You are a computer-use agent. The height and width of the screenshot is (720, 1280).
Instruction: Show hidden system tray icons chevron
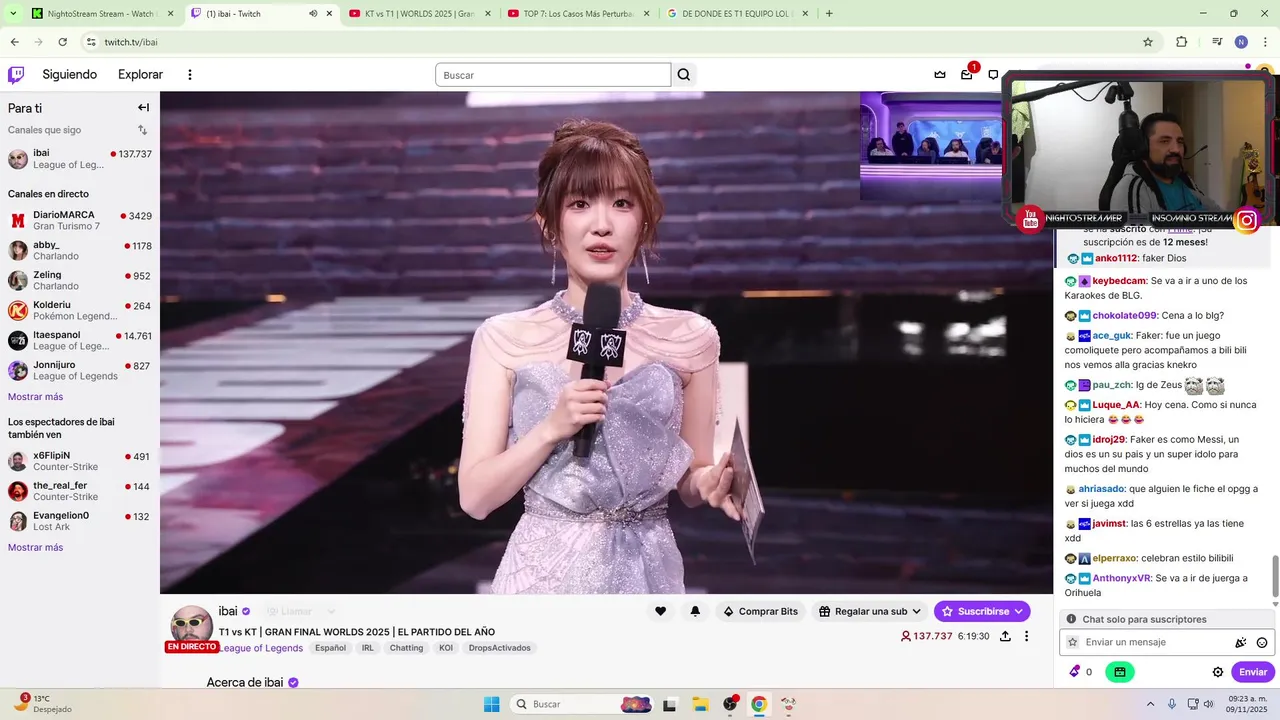[1150, 704]
